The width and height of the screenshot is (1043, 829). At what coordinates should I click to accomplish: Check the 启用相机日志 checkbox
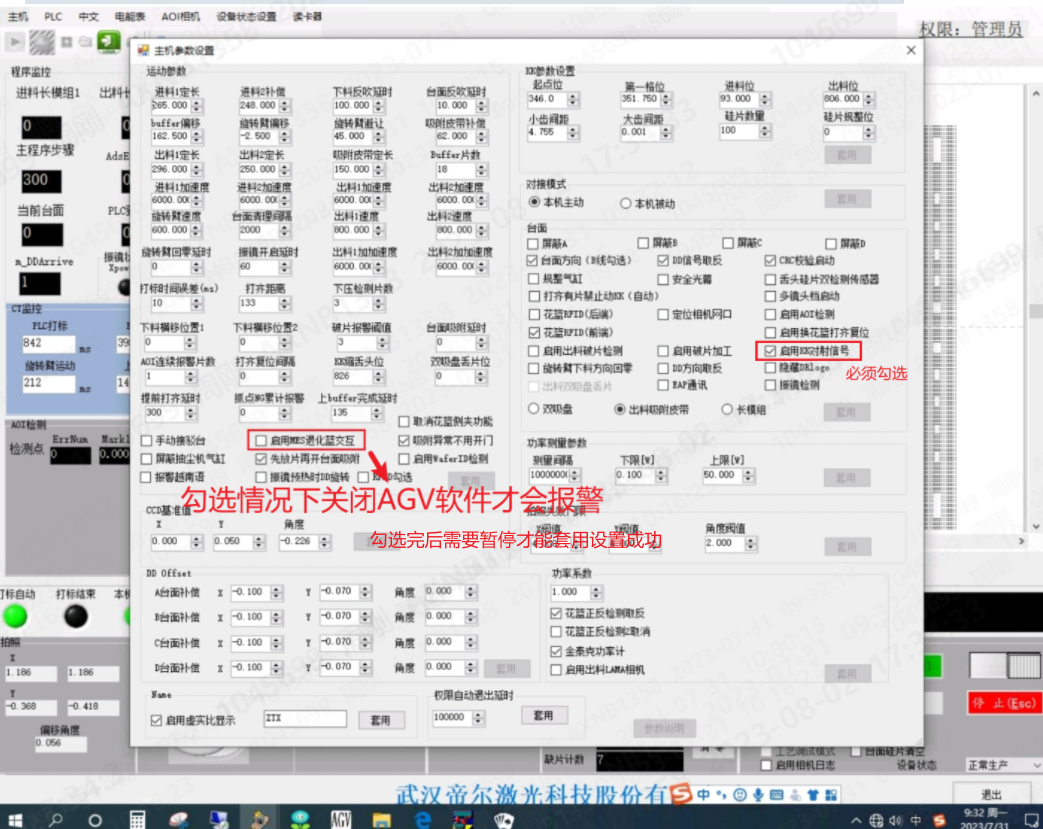766,766
